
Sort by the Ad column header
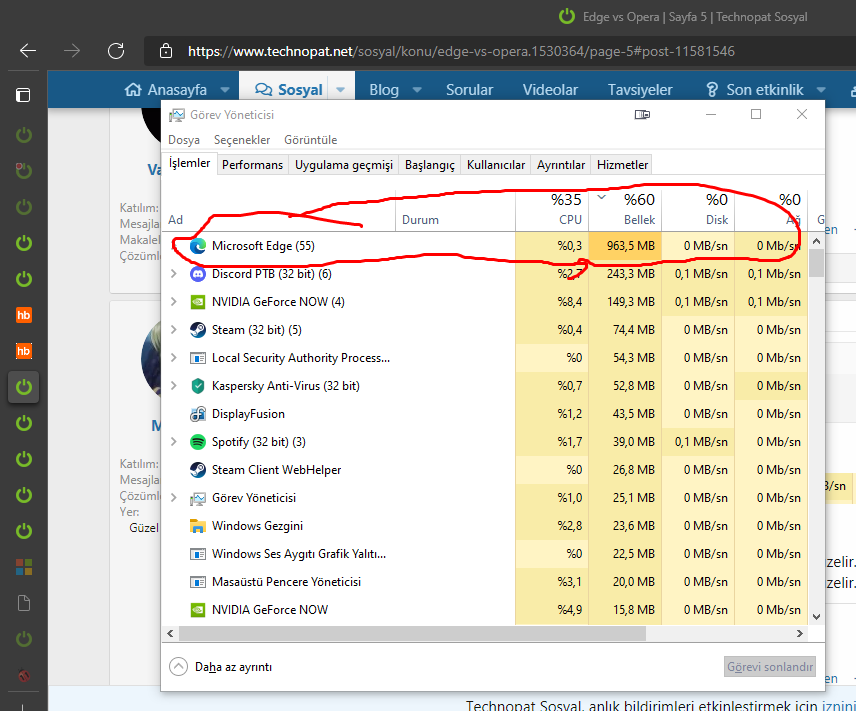279,210
